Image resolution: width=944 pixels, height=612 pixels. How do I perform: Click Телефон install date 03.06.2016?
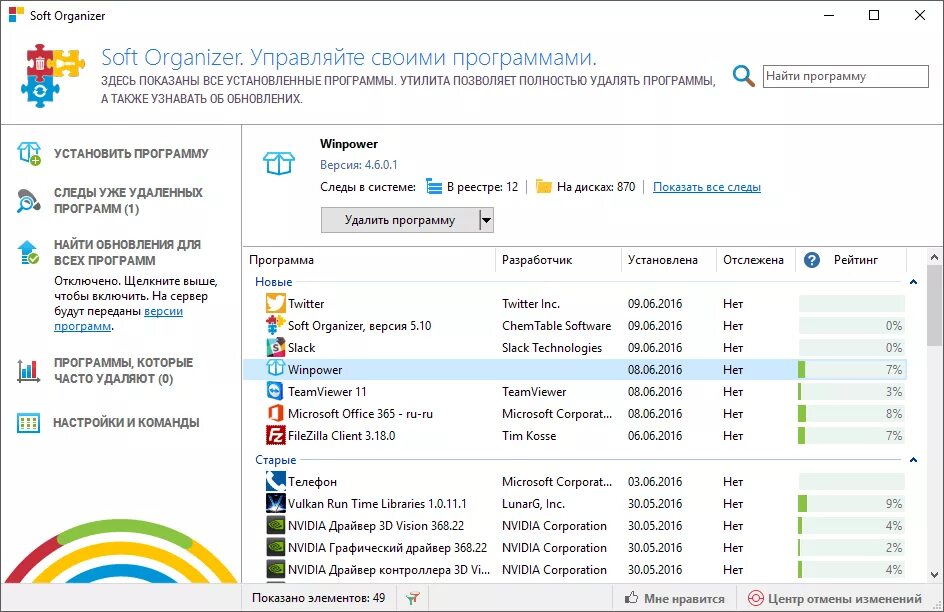click(x=655, y=481)
